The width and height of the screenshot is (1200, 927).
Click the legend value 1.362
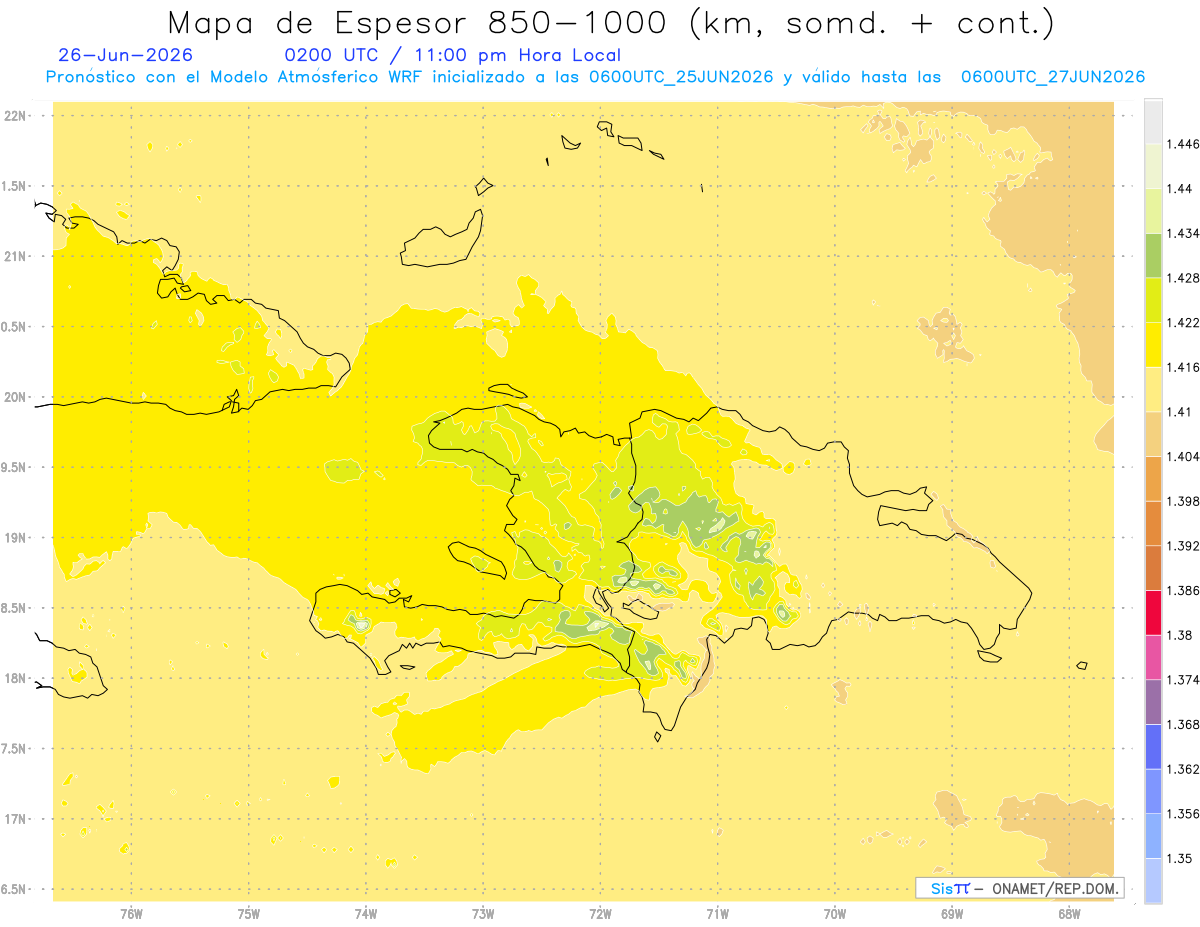click(1183, 769)
